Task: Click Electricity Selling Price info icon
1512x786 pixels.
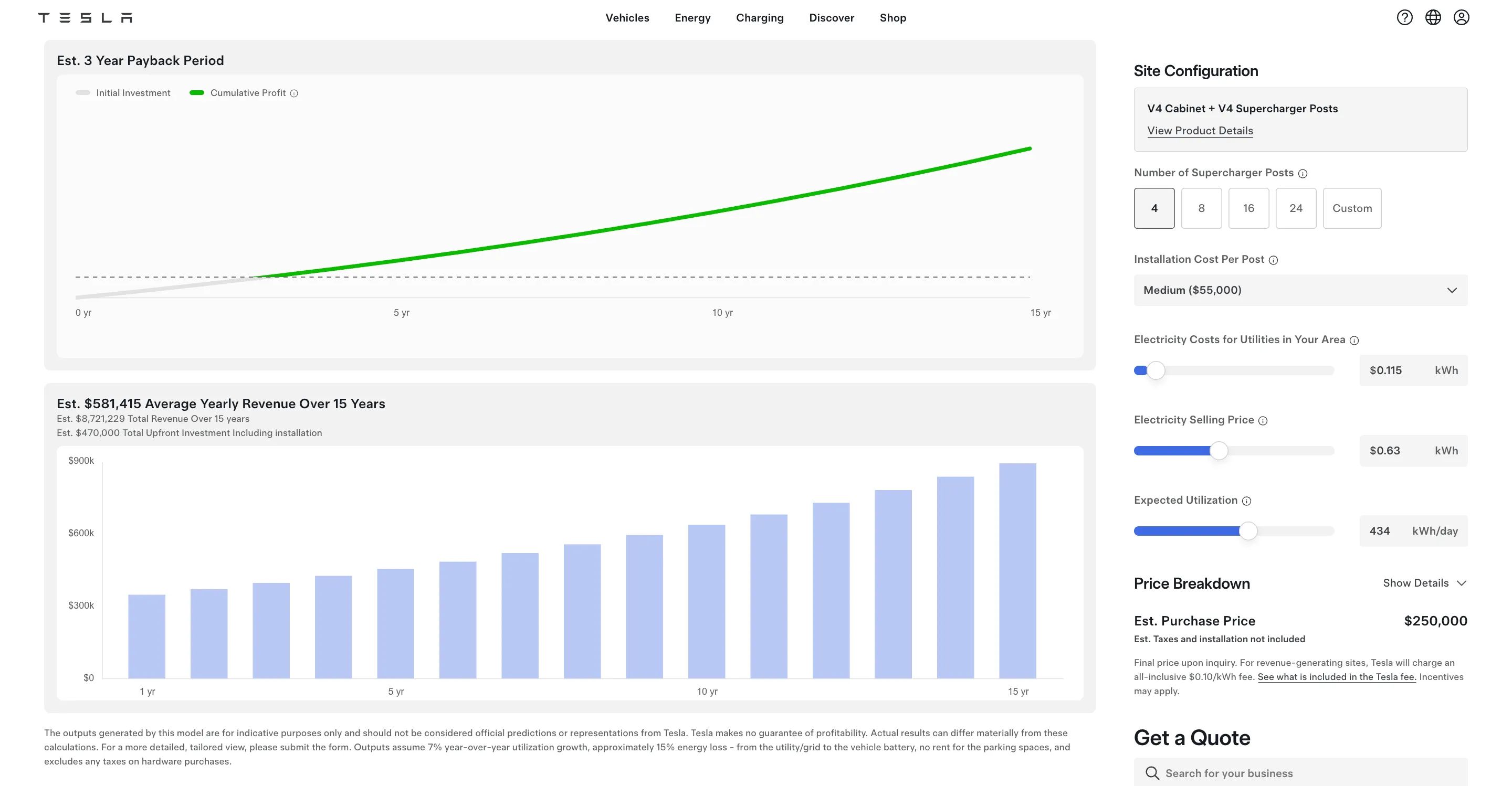Action: tap(1263, 421)
